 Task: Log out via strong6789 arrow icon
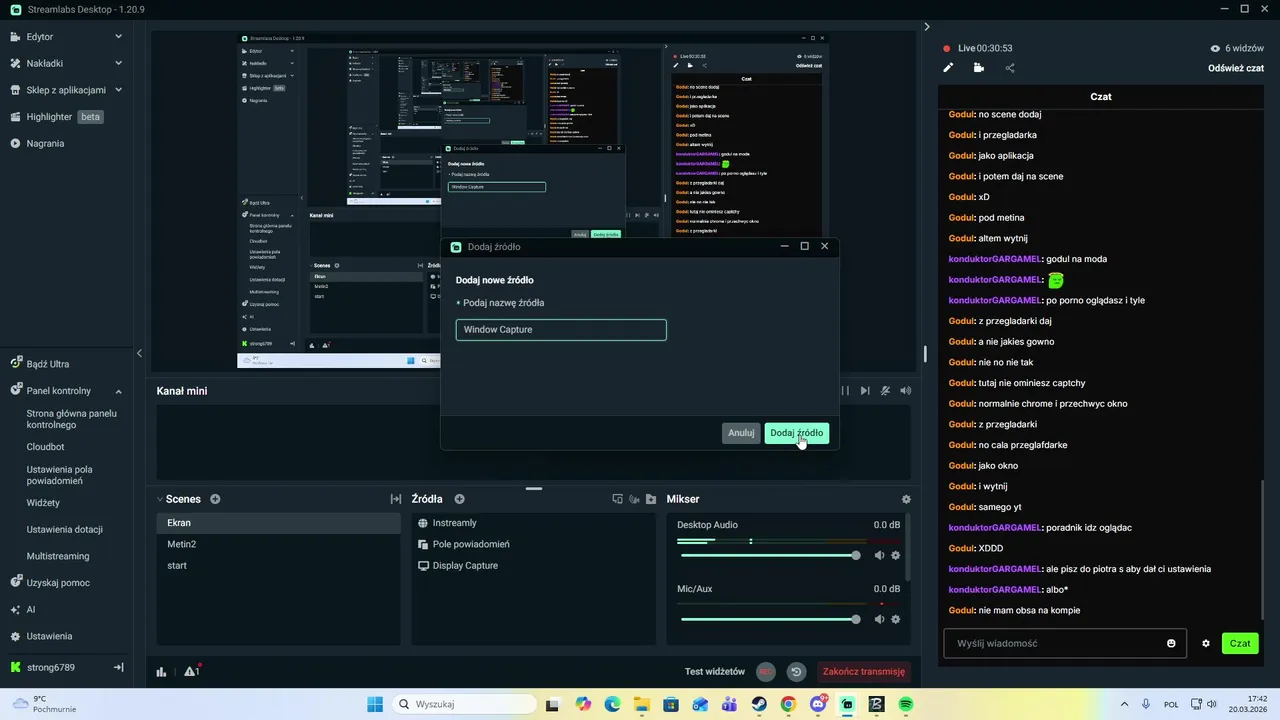[x=118, y=667]
